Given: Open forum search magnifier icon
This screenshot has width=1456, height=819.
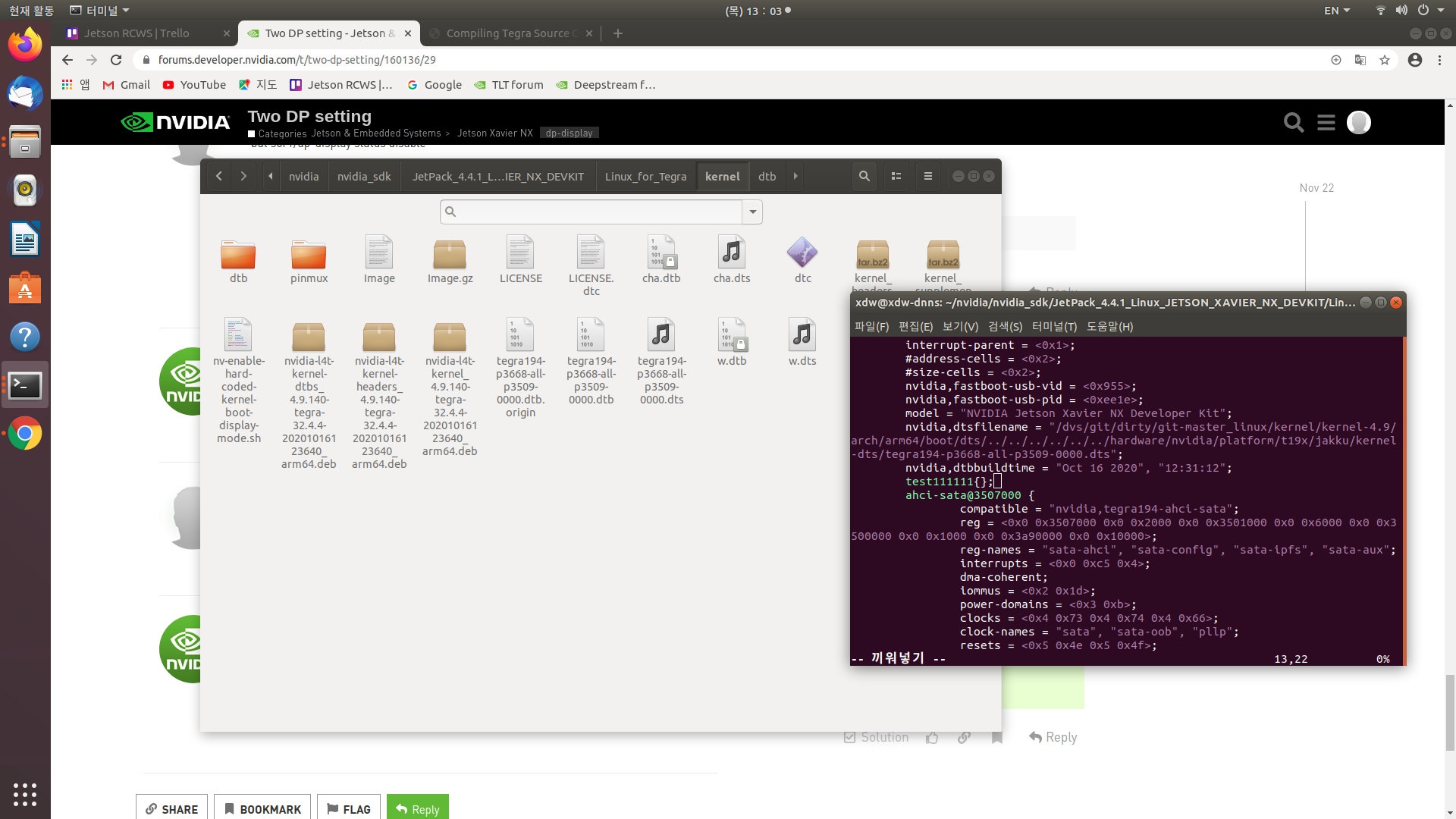Looking at the screenshot, I should coord(1294,122).
